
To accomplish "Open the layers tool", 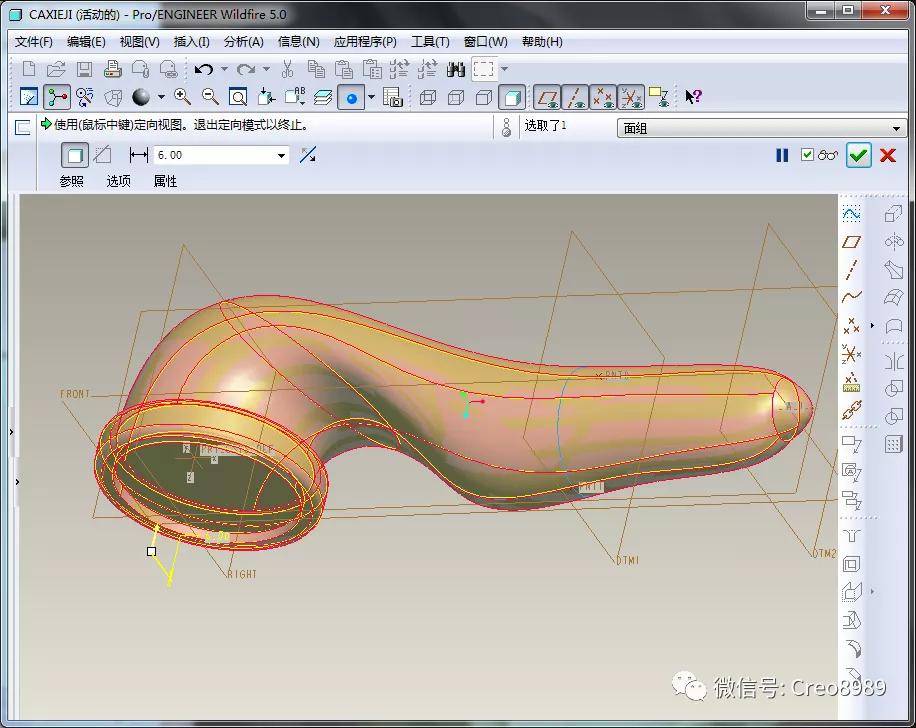I will point(322,97).
